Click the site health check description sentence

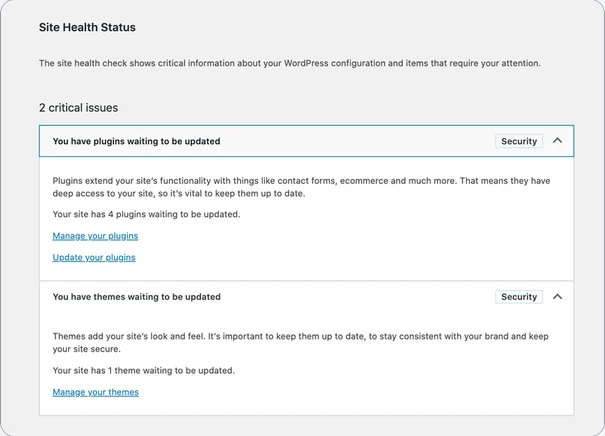click(x=289, y=63)
